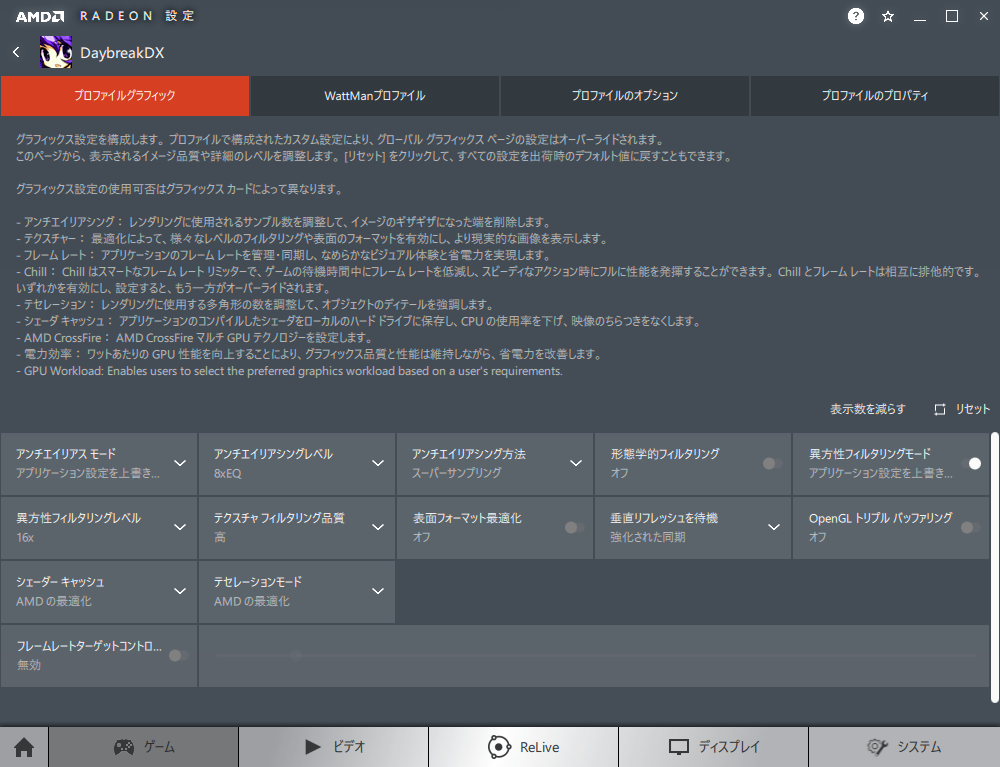Click the frame rate target slider
This screenshot has width=1000, height=767.
click(x=594, y=656)
